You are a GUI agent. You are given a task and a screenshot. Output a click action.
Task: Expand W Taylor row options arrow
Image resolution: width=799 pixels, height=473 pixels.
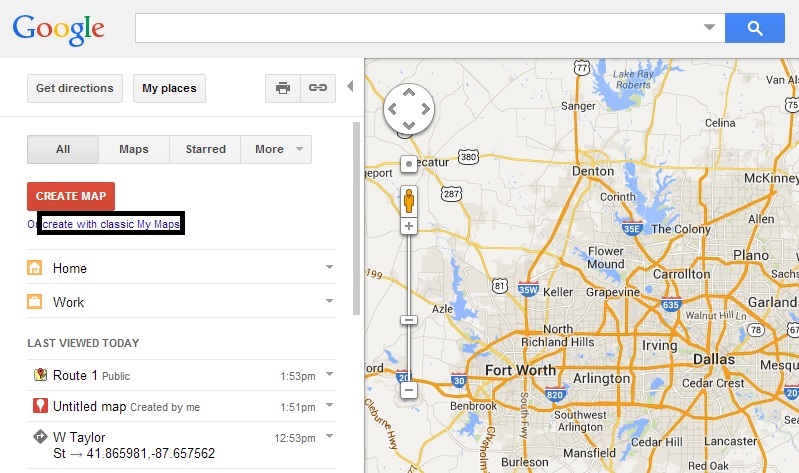(330, 436)
